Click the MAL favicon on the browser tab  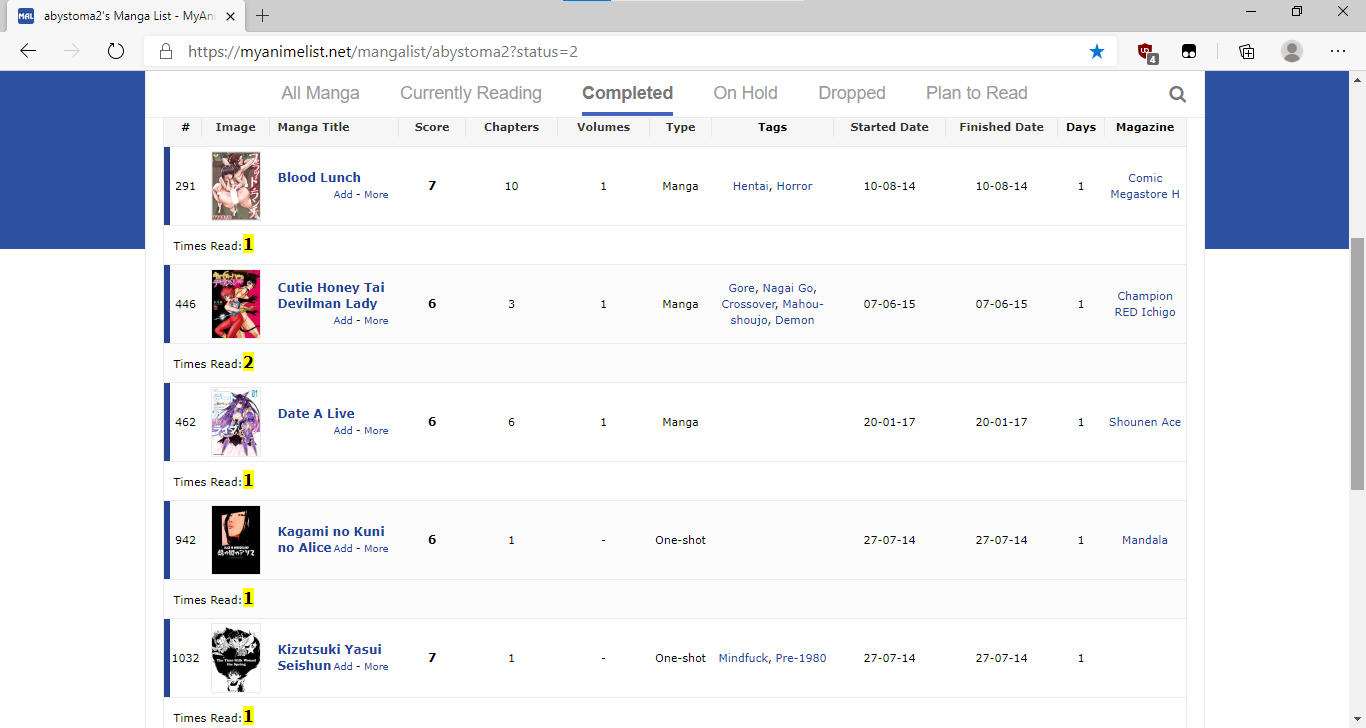24,16
